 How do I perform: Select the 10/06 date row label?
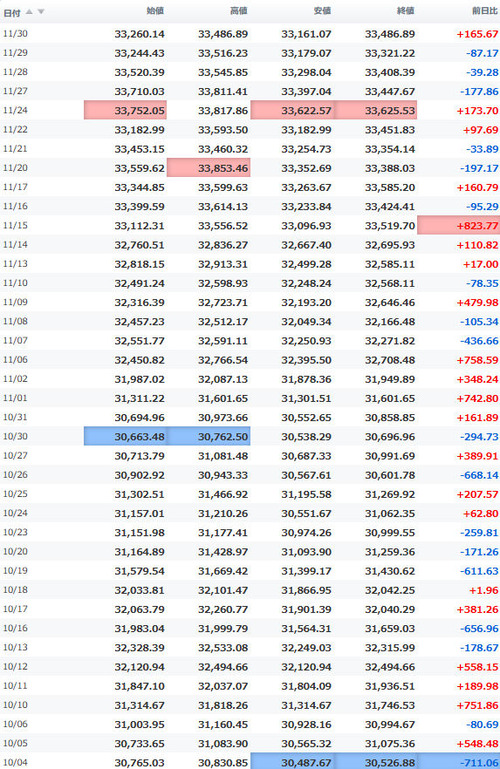15,724
